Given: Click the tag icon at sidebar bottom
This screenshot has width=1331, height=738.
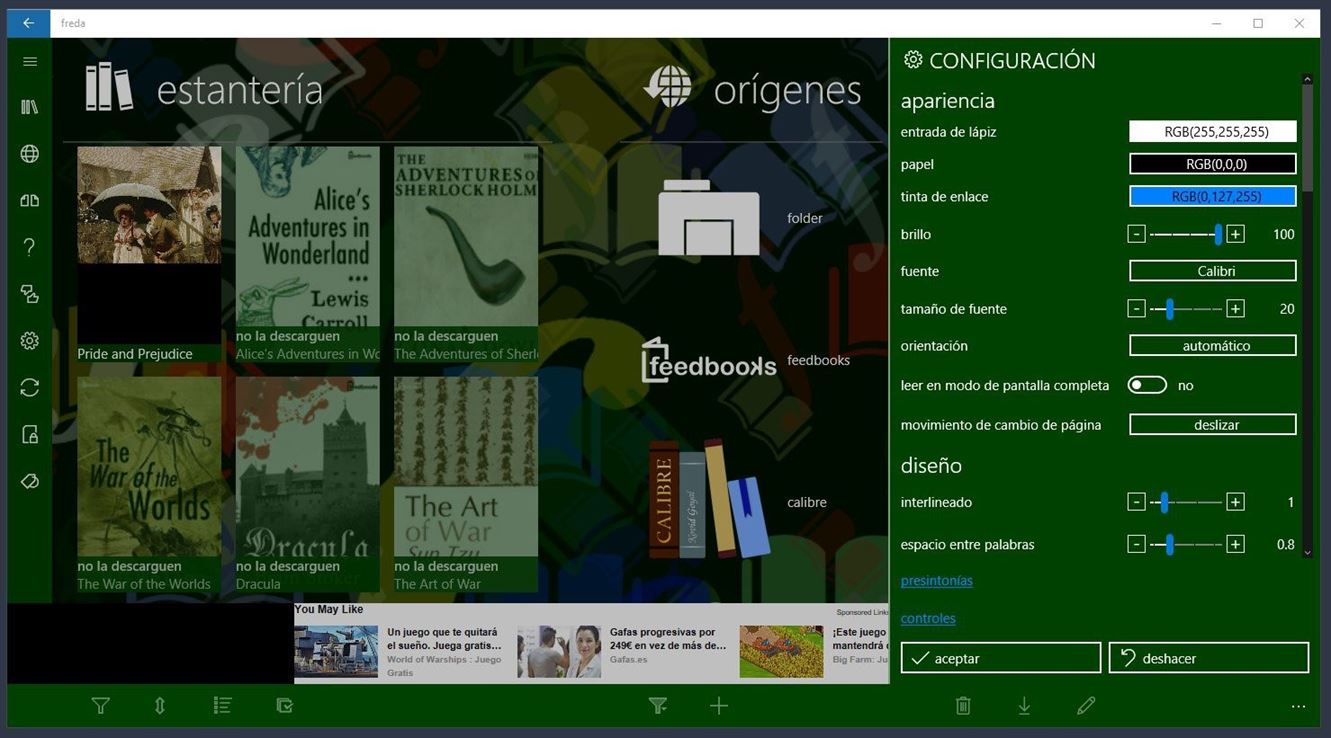Looking at the screenshot, I should pos(30,482).
